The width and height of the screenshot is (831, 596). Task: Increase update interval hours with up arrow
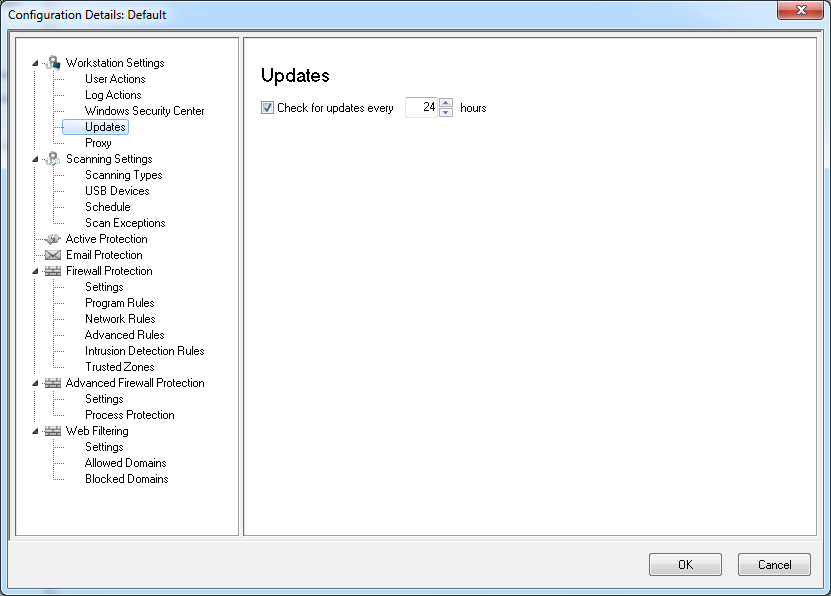[x=446, y=103]
